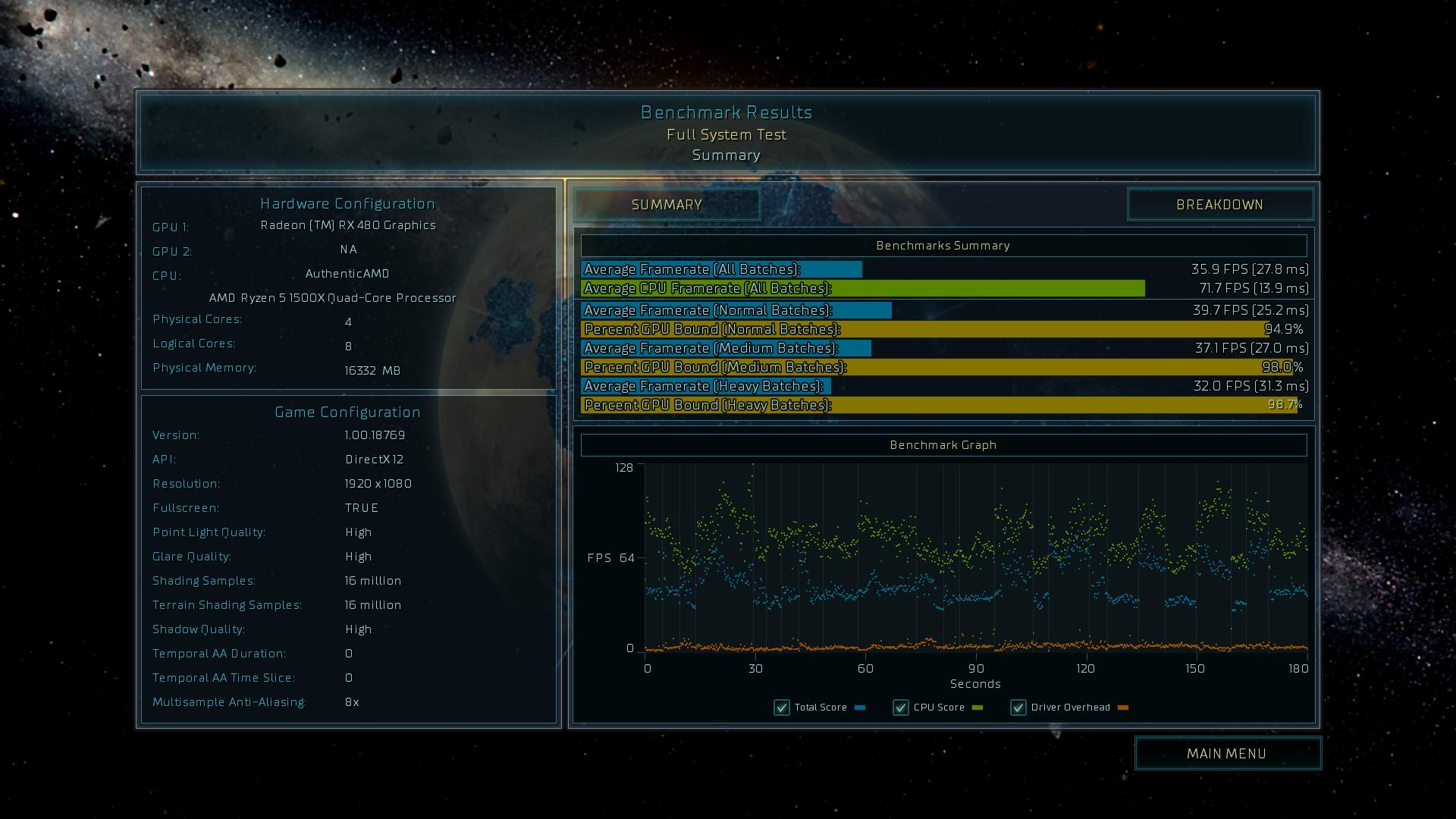Click the MAIN MENU button
The height and width of the screenshot is (819, 1456).
pyautogui.click(x=1227, y=754)
